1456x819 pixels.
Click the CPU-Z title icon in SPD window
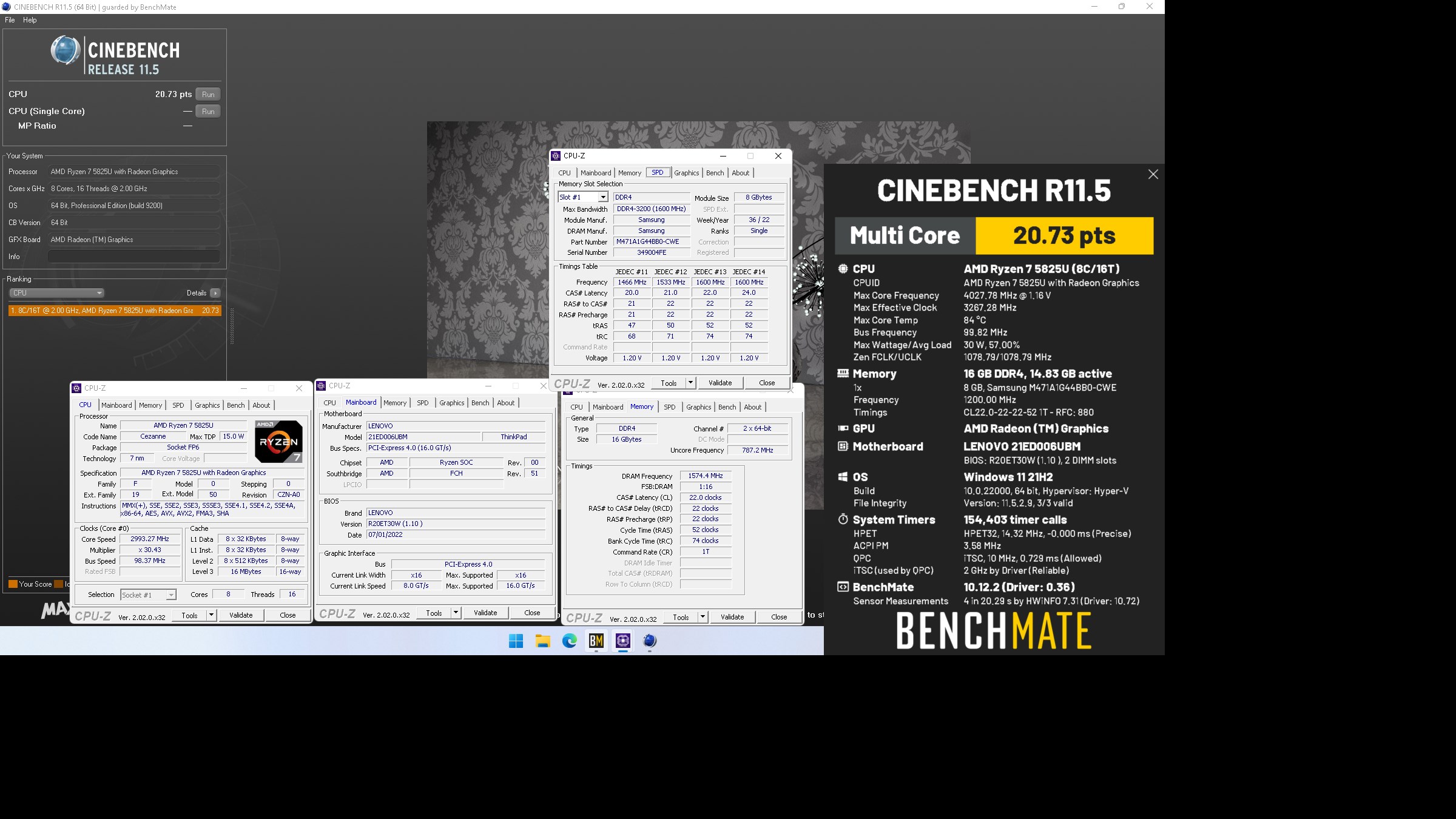556,156
